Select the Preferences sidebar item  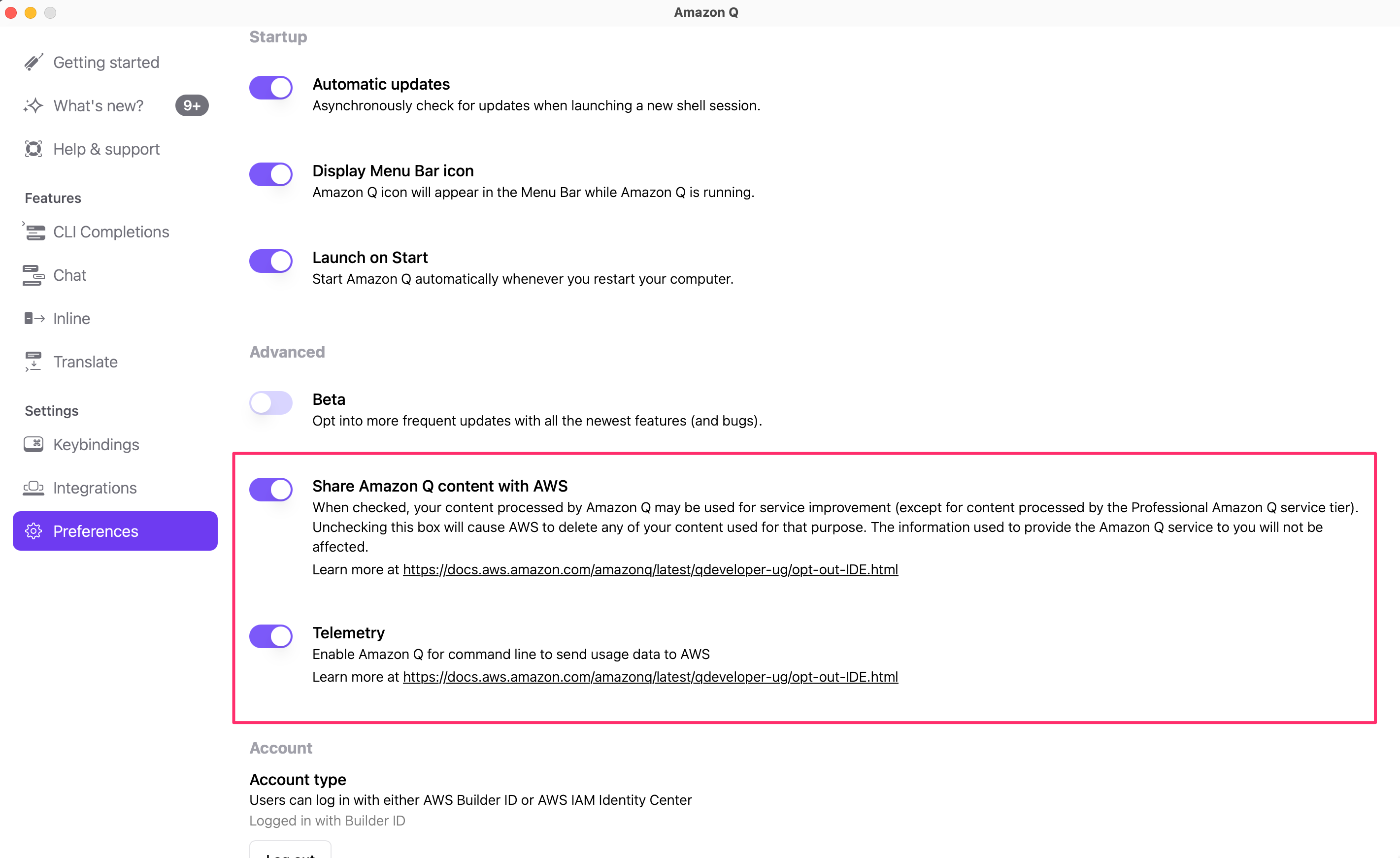115,531
